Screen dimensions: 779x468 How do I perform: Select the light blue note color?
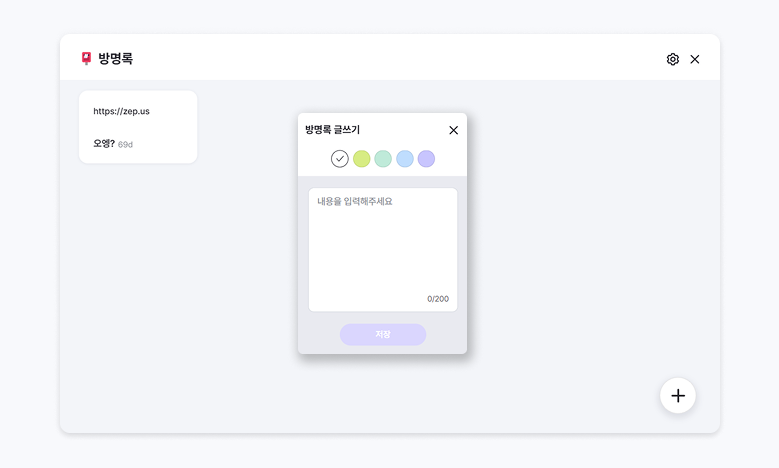click(x=405, y=159)
